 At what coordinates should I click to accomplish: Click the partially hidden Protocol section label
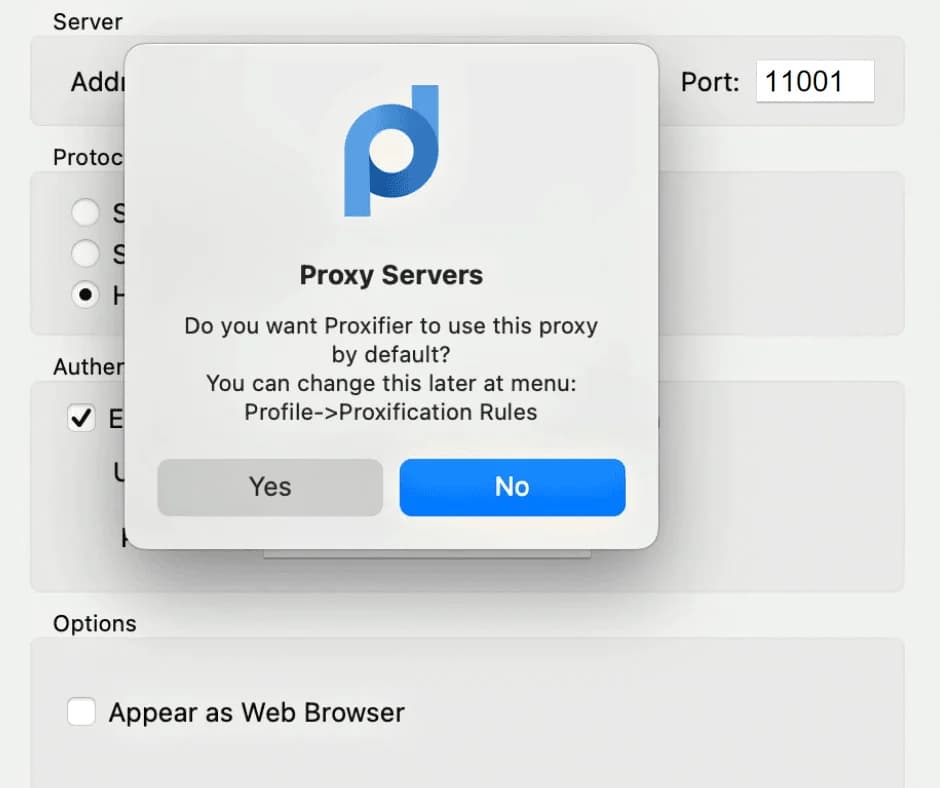tap(87, 157)
